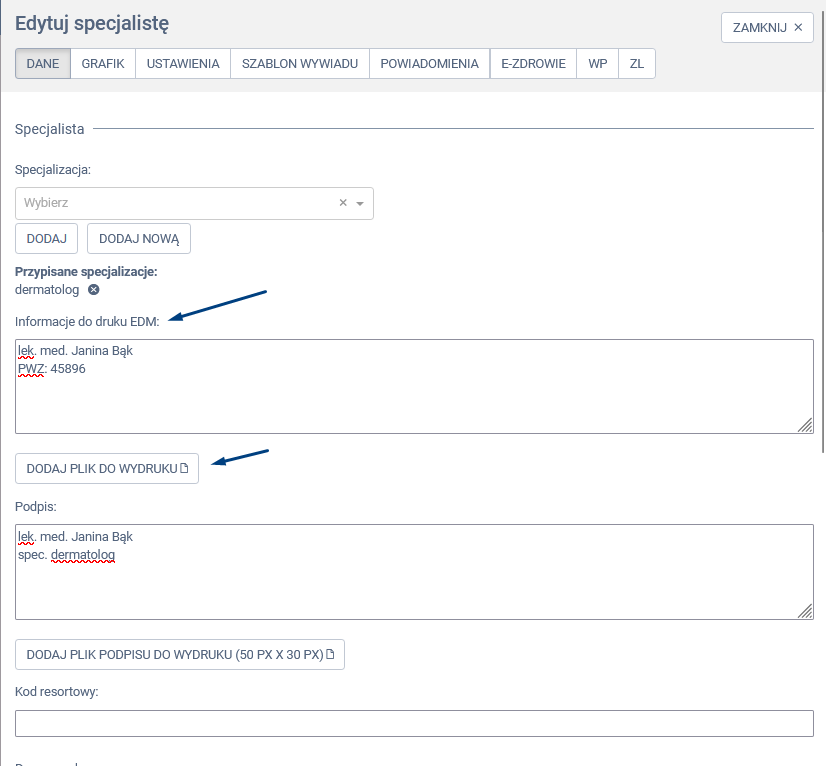Open the ZL tab
Viewport: 826px width, 766px height.
pos(637,64)
